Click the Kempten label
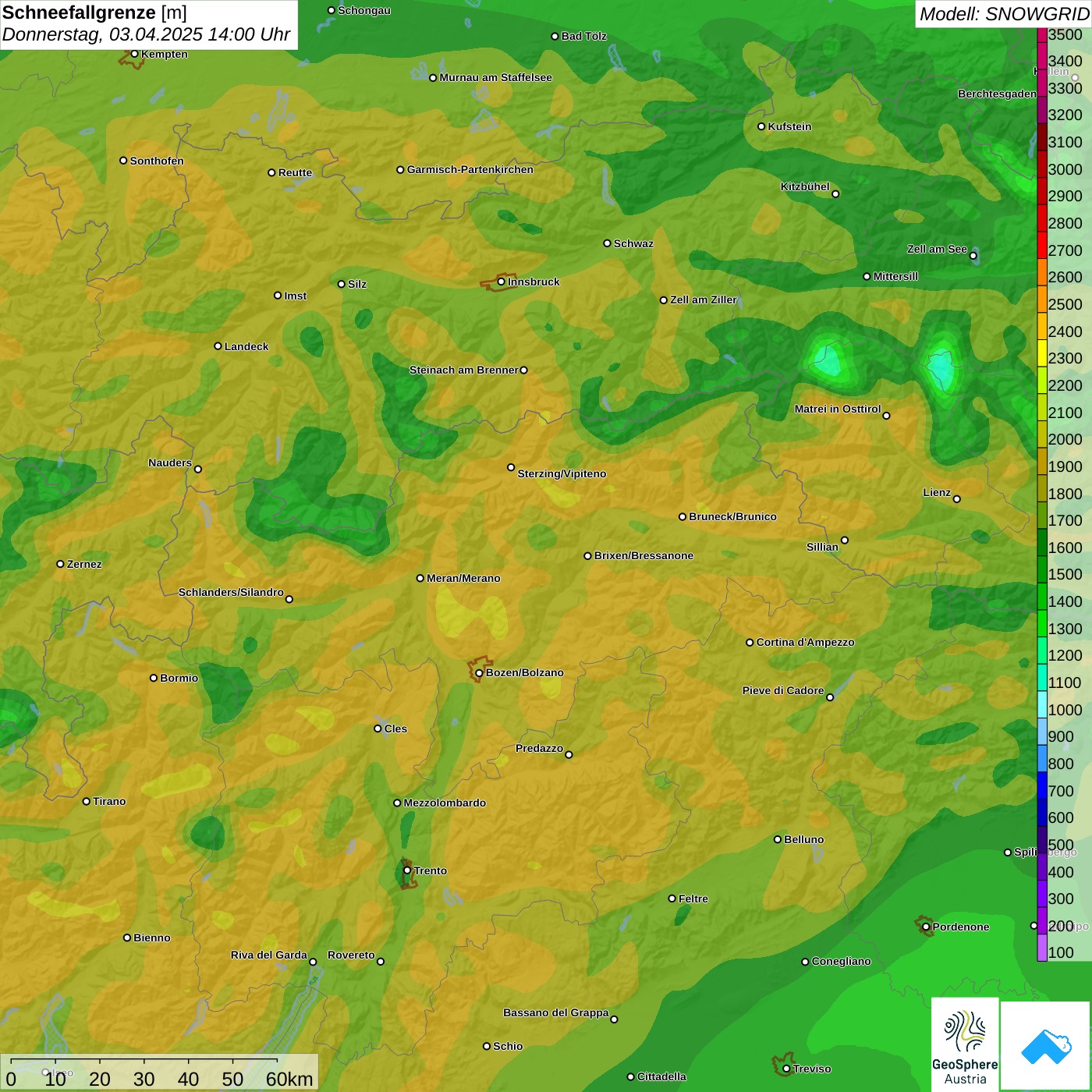Screen dimensions: 1092x1092 click(164, 54)
